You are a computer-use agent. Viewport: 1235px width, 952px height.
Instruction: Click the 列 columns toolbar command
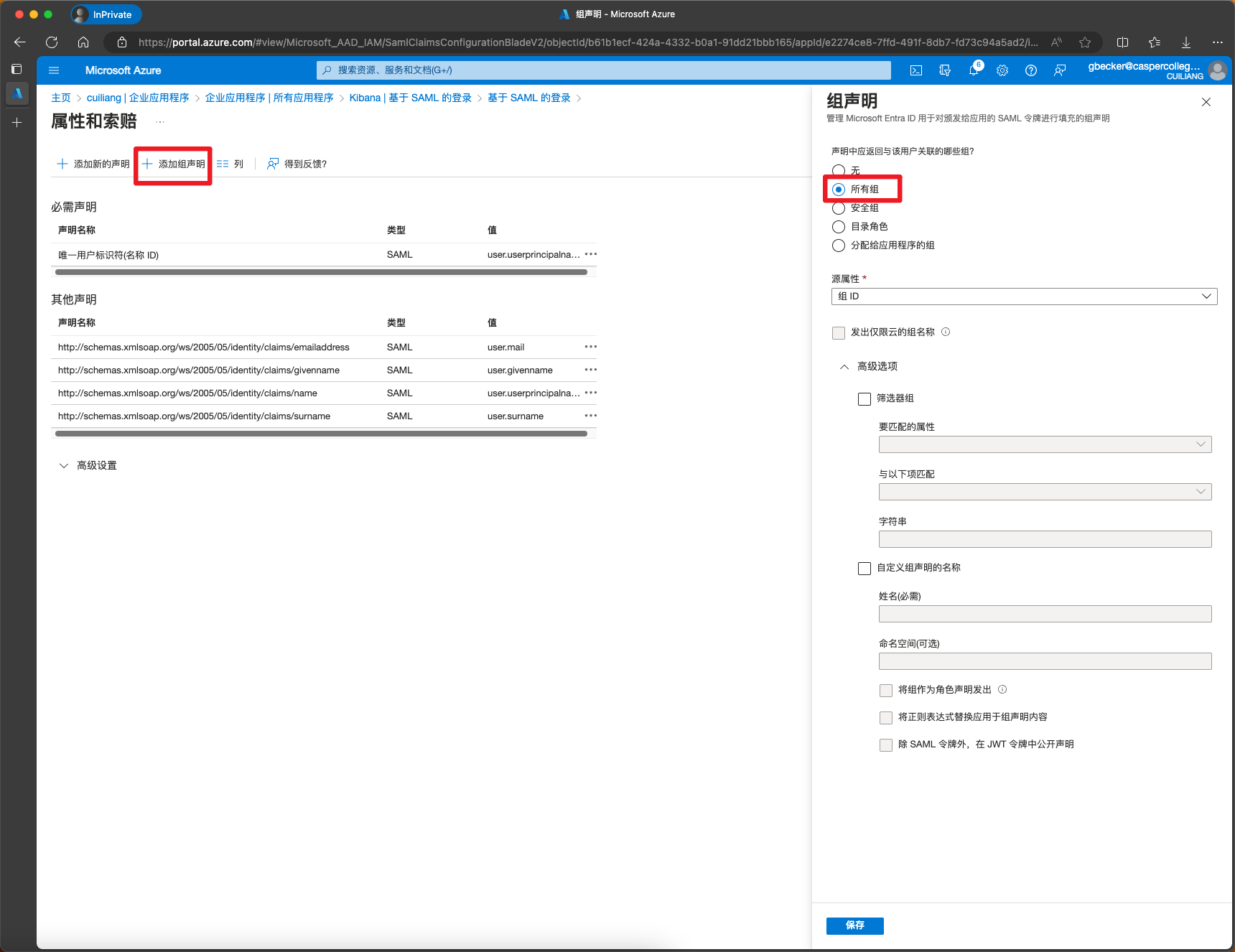(x=230, y=164)
